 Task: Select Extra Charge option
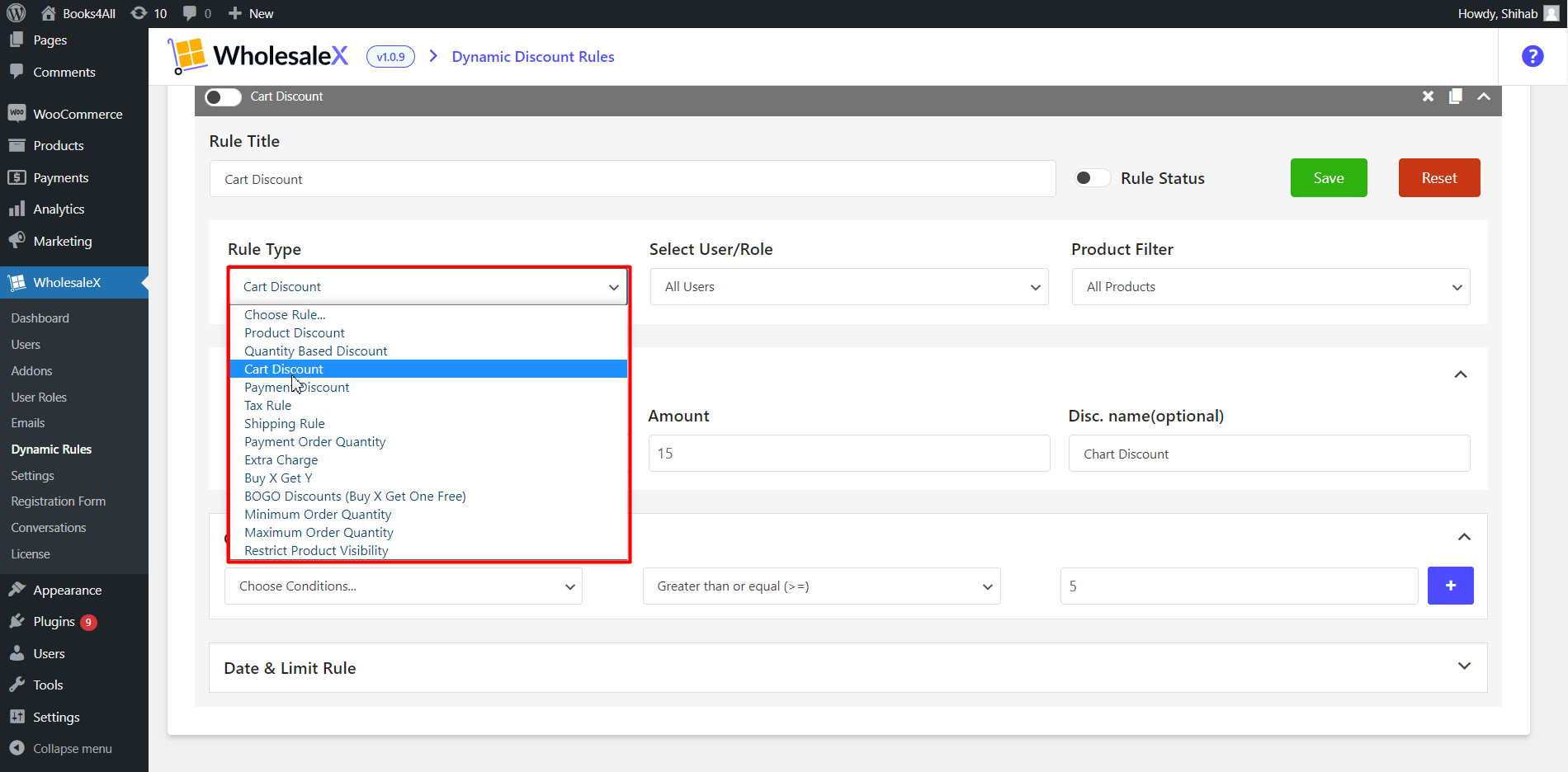pos(428,459)
